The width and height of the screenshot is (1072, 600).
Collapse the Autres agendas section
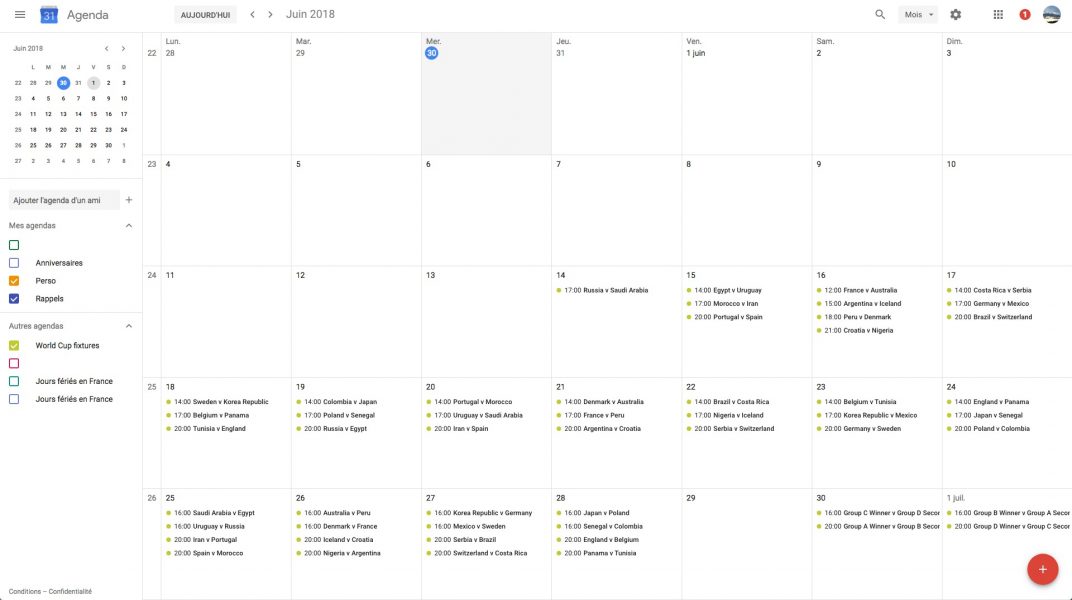pyautogui.click(x=129, y=326)
